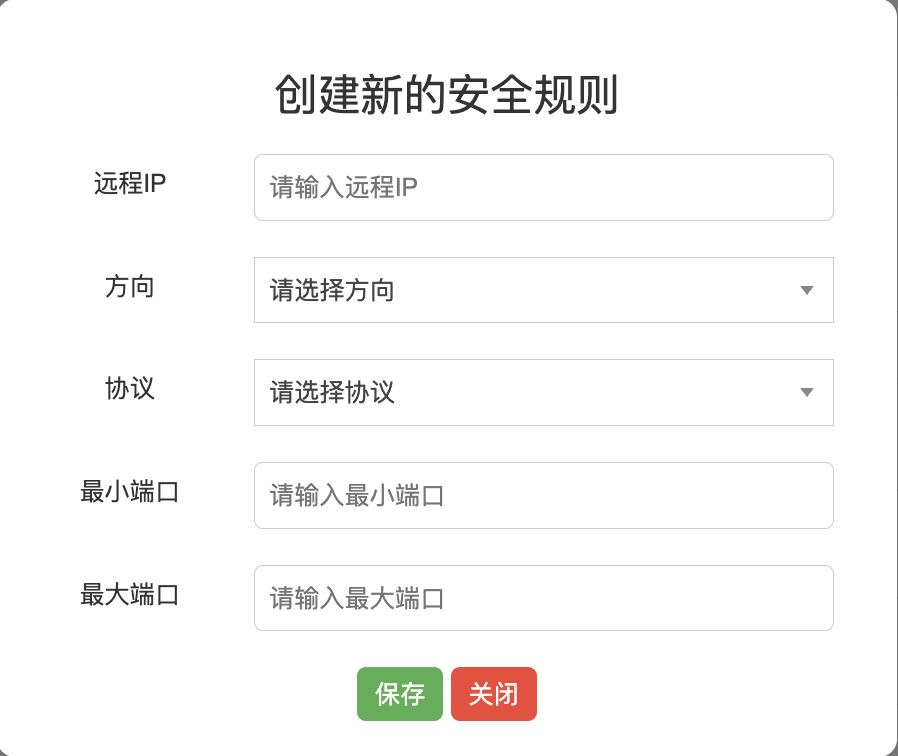Expand the 请选择协议 dropdown
The image size is (898, 756).
pos(543,392)
